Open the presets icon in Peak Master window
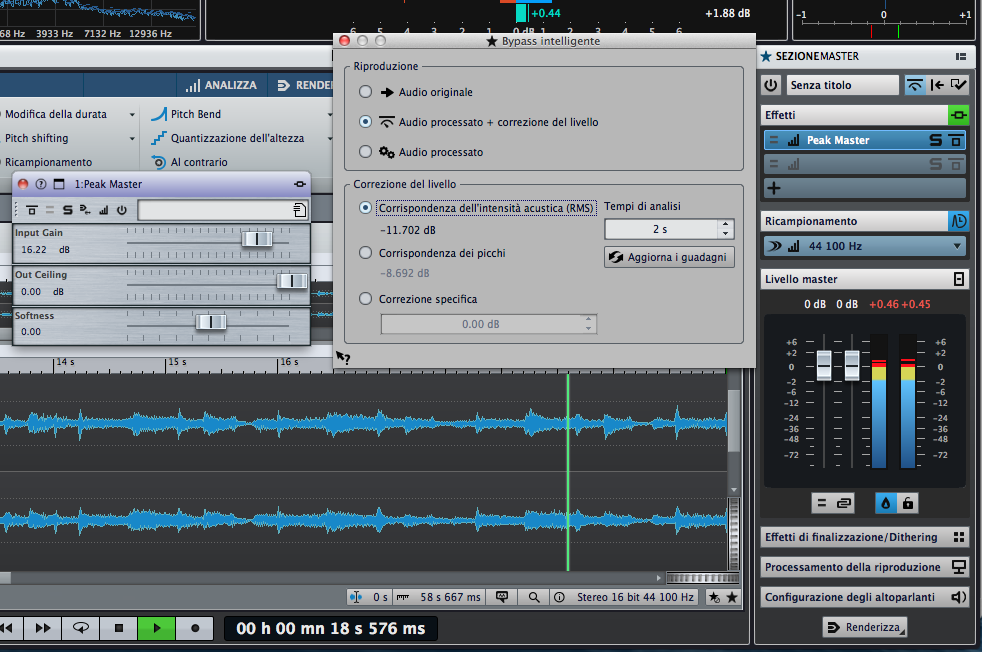Screen dimensions: 982x652 [299, 210]
